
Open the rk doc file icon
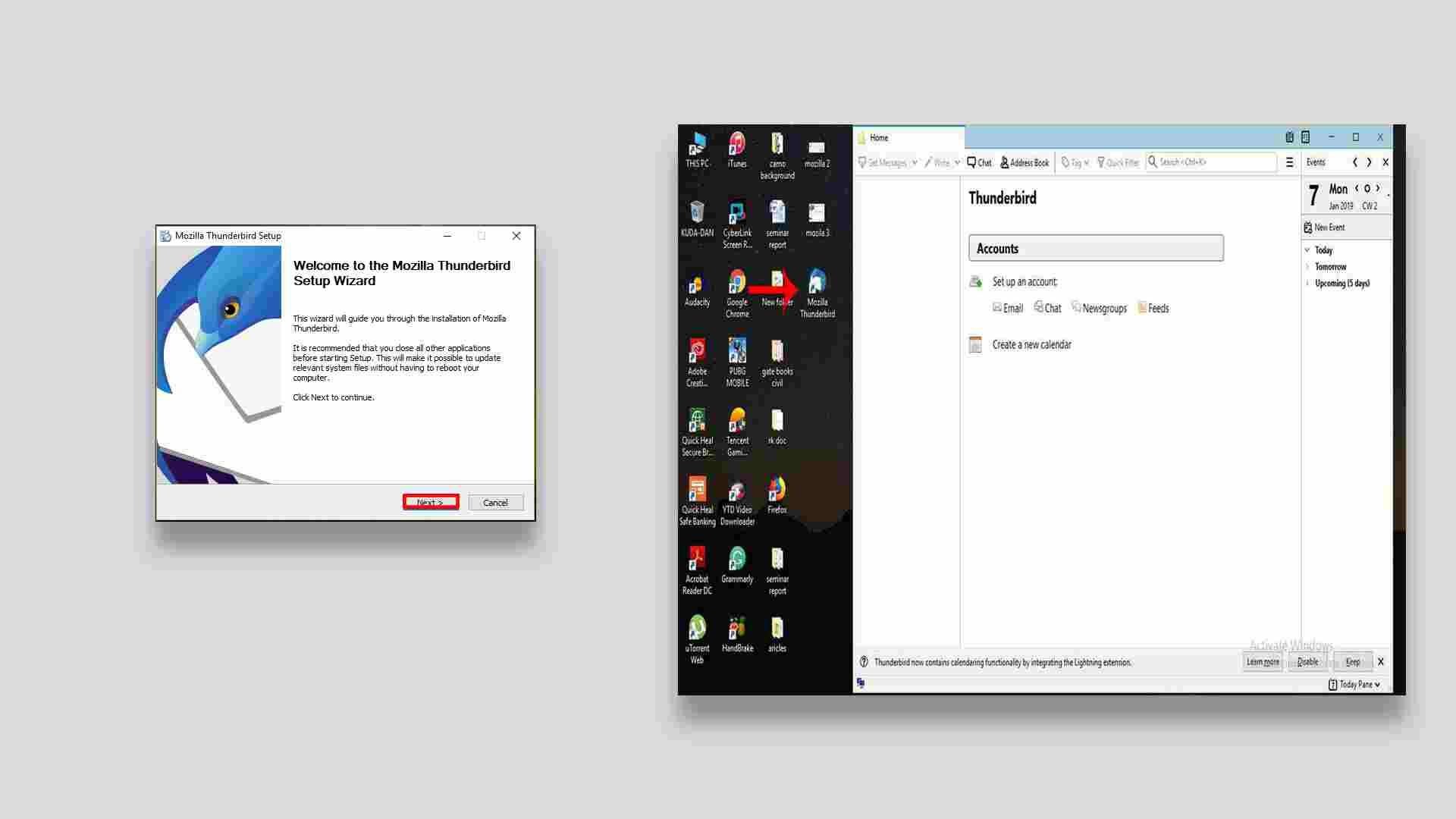click(777, 427)
